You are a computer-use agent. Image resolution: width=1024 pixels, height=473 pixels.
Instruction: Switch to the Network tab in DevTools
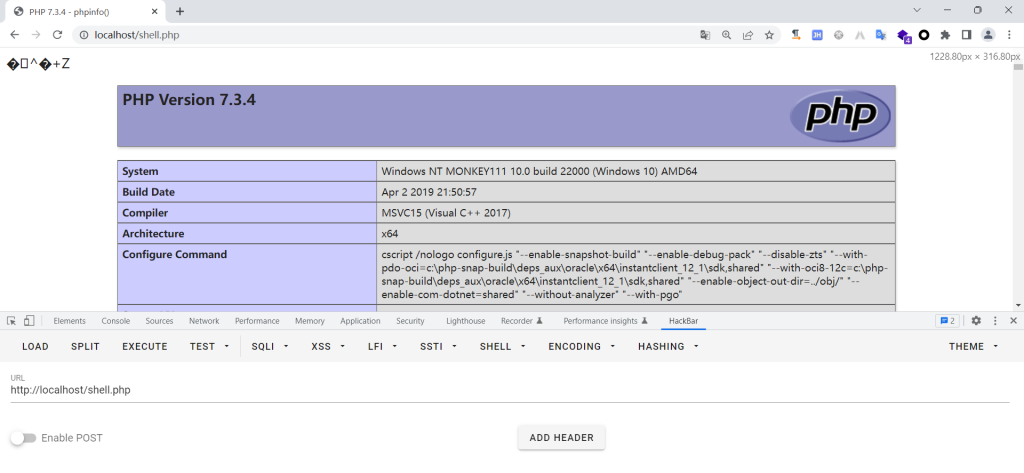point(204,321)
